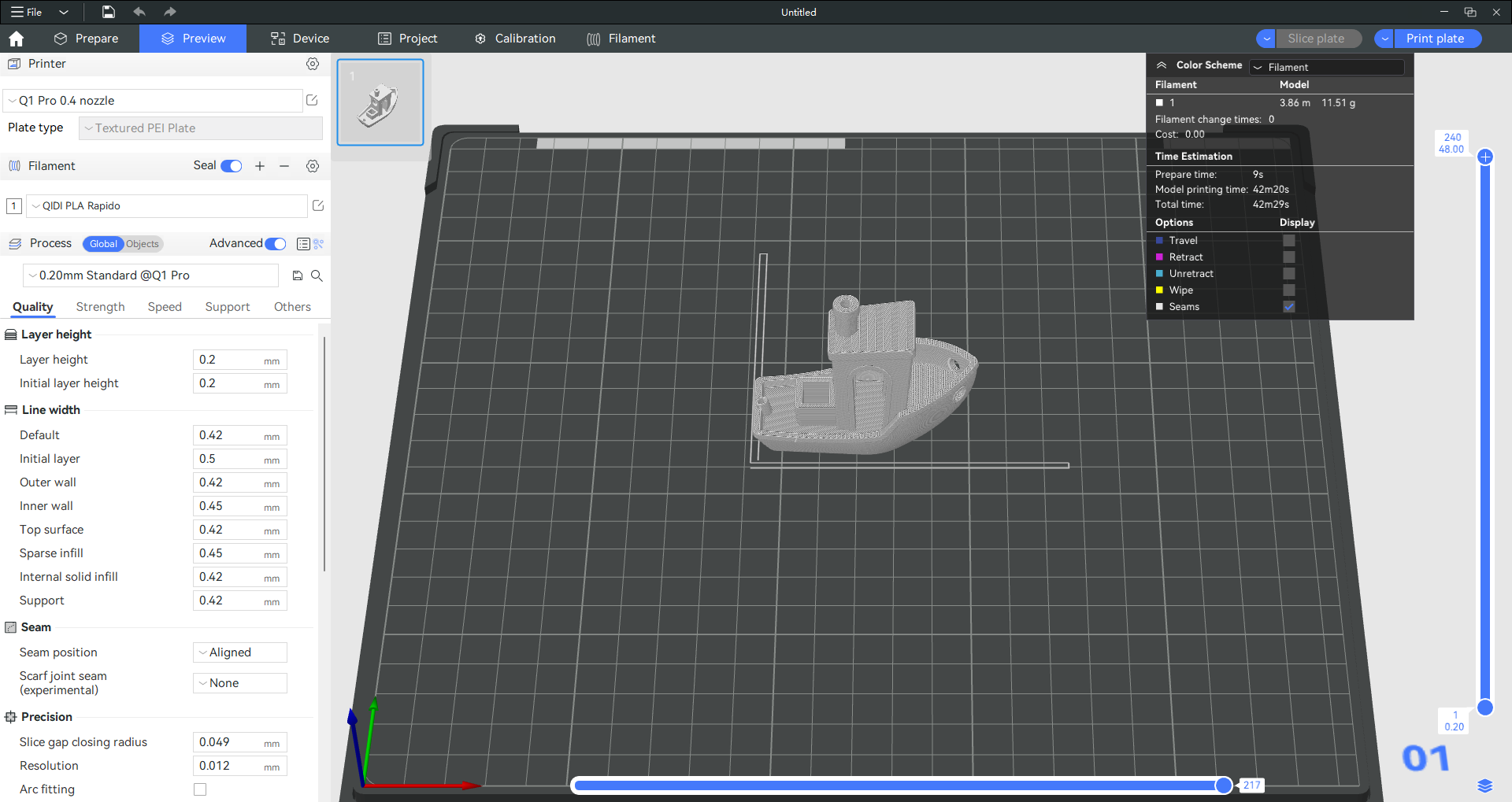This screenshot has width=1512, height=802.
Task: Uncheck the Seams display checkbox
Action: point(1289,307)
